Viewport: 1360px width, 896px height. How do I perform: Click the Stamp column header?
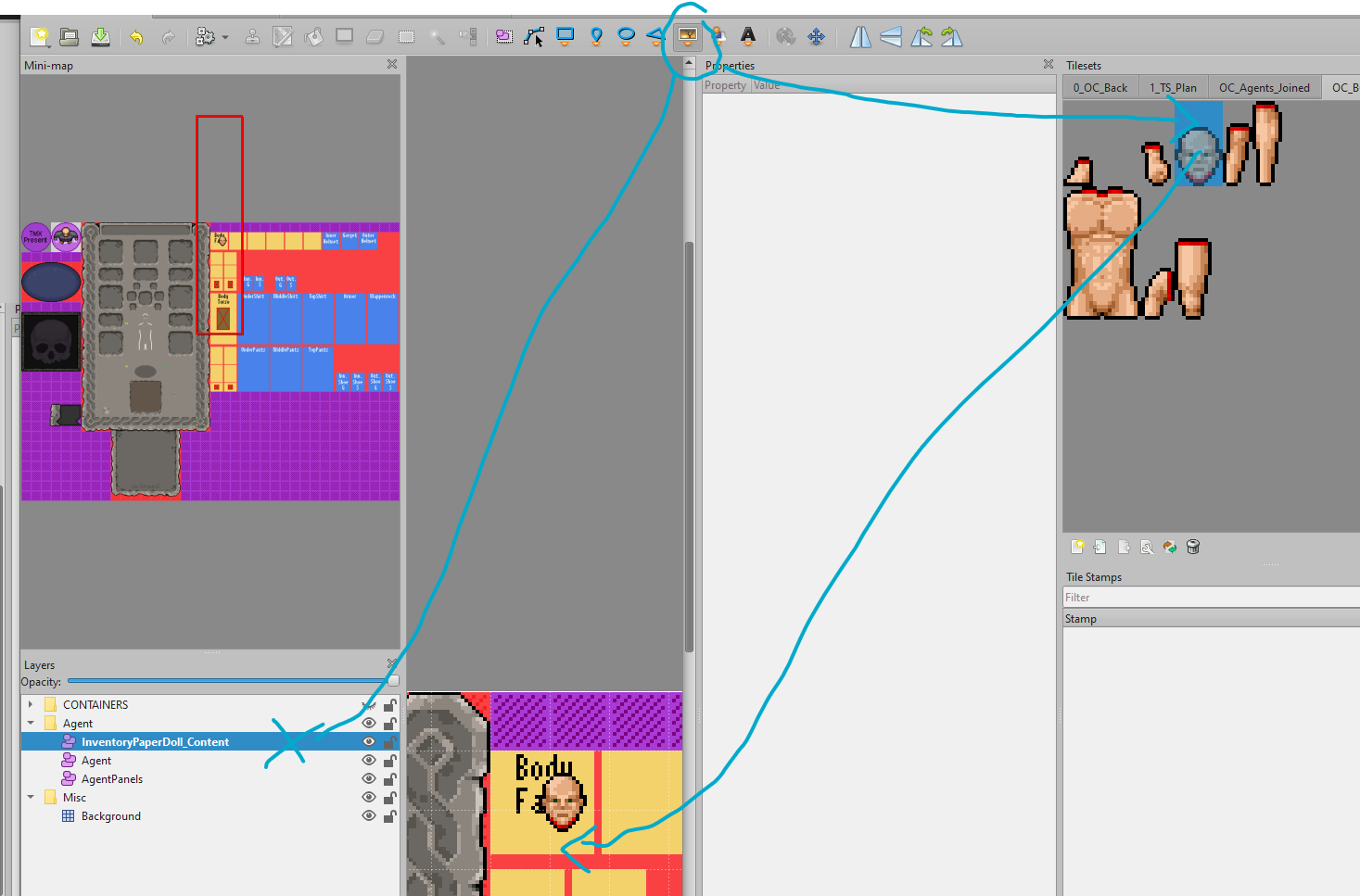[1211, 619]
